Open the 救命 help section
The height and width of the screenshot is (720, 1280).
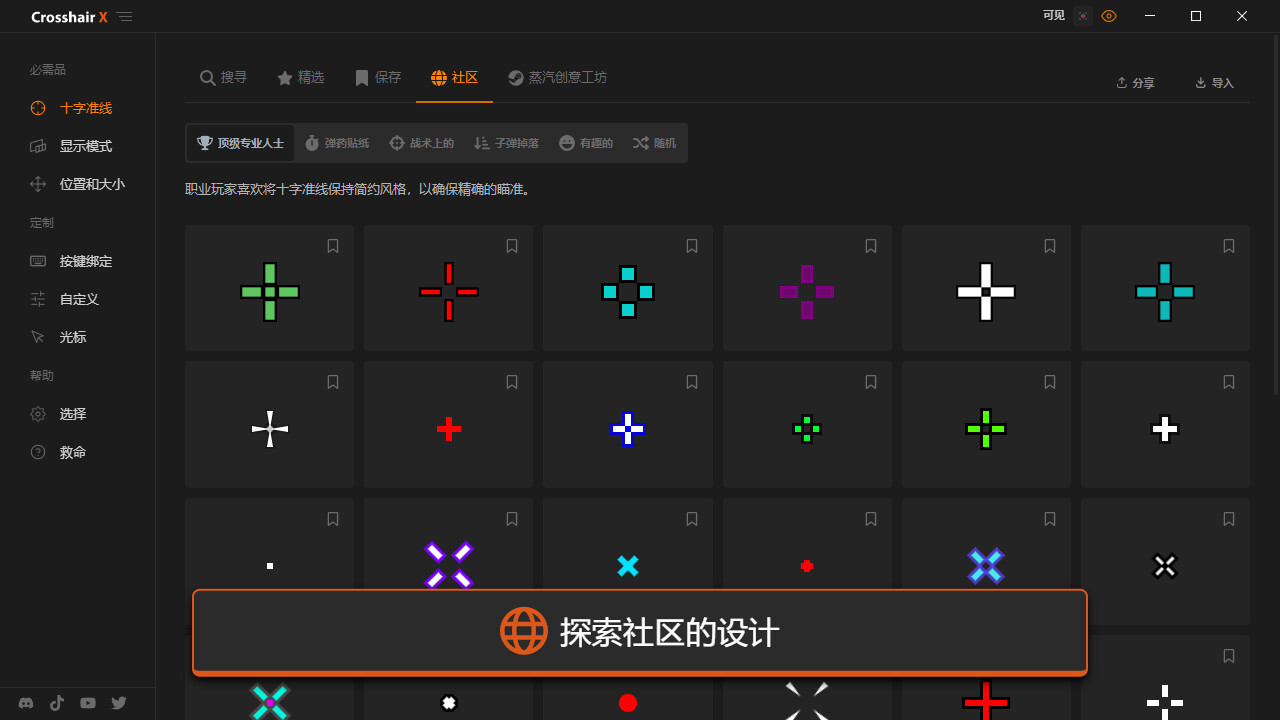click(x=73, y=452)
